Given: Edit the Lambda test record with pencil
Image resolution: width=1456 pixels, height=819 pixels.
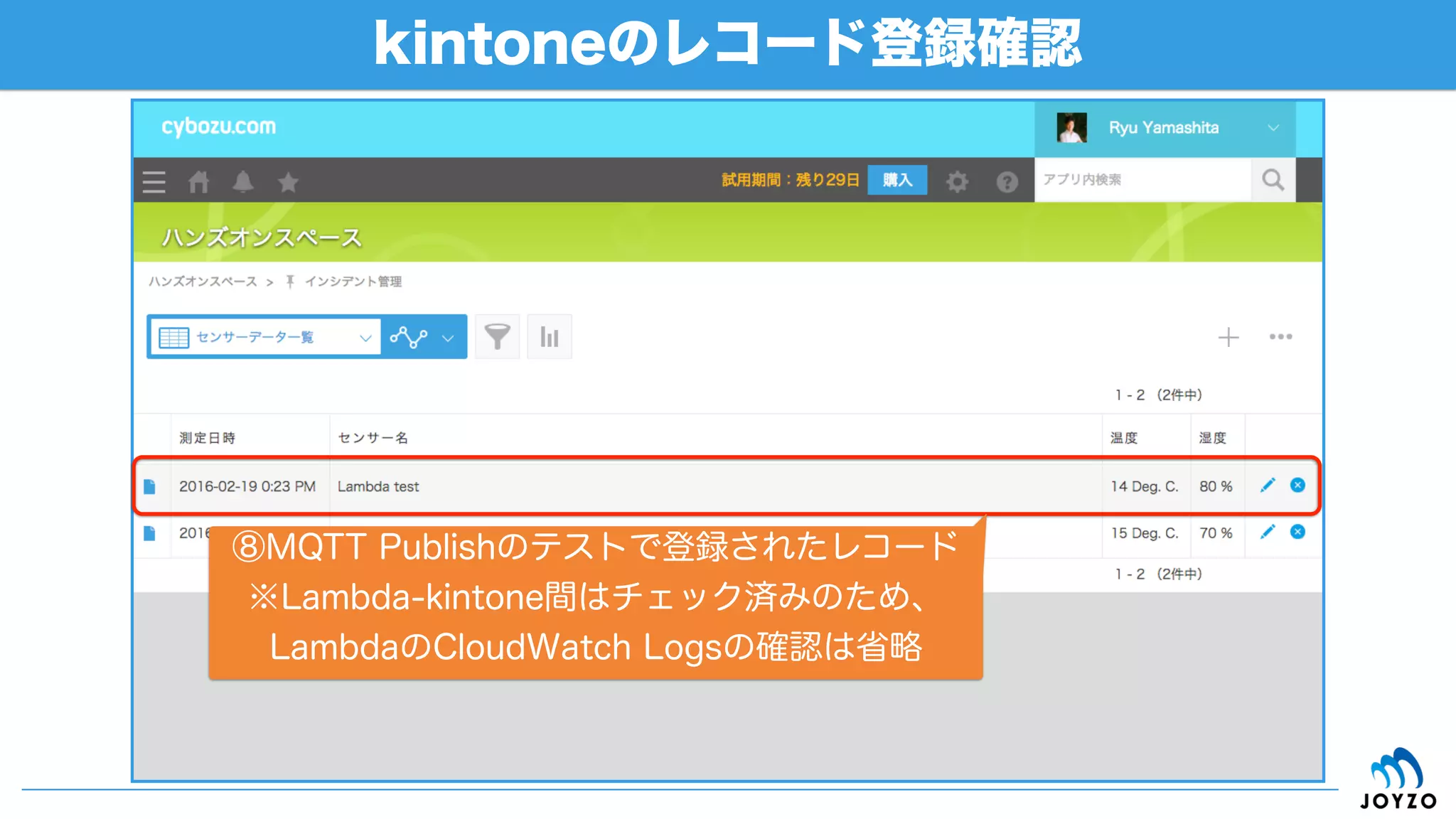Looking at the screenshot, I should (x=1268, y=486).
